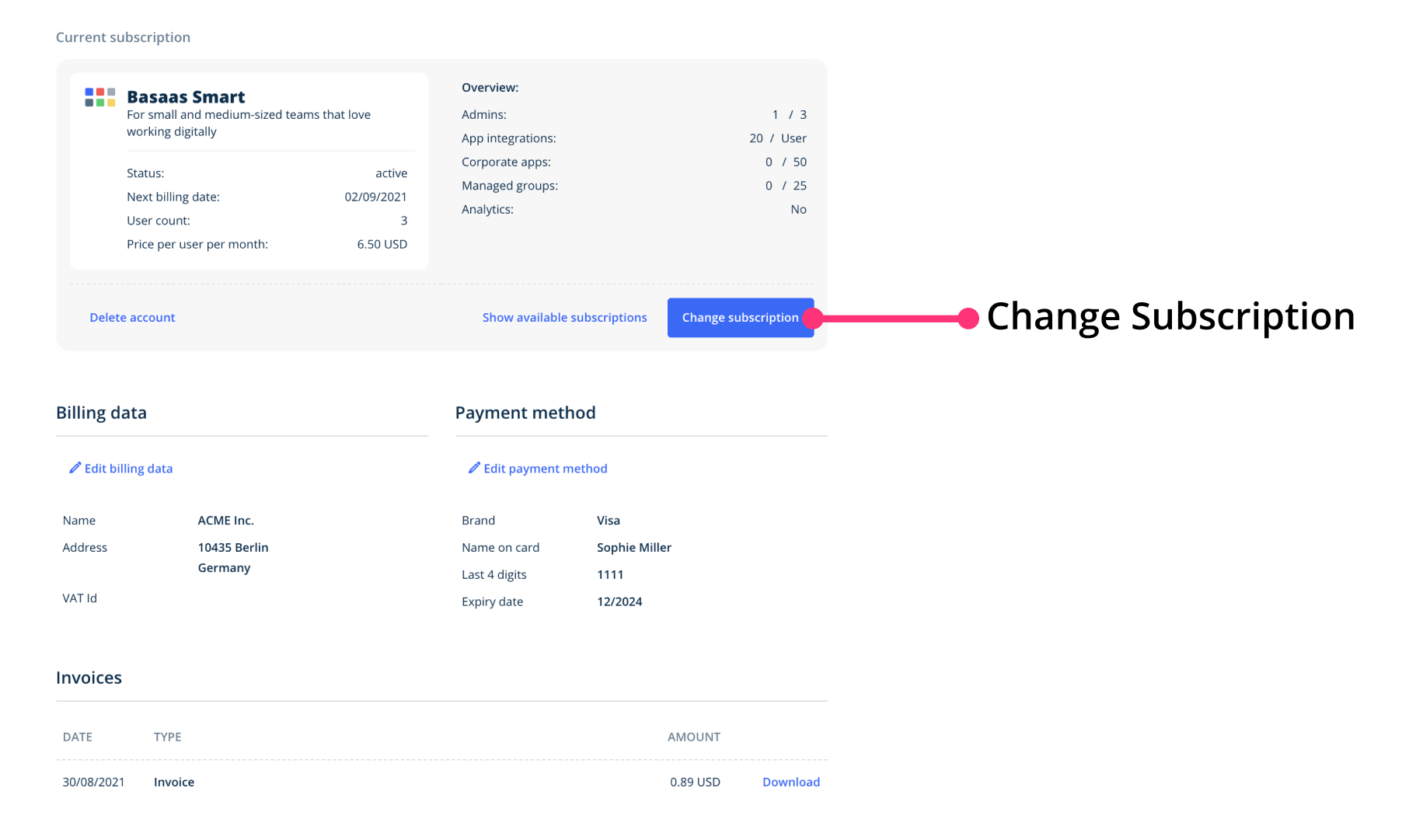Click the Payment method heading
This screenshot has width=1423, height=840.
[x=525, y=413]
